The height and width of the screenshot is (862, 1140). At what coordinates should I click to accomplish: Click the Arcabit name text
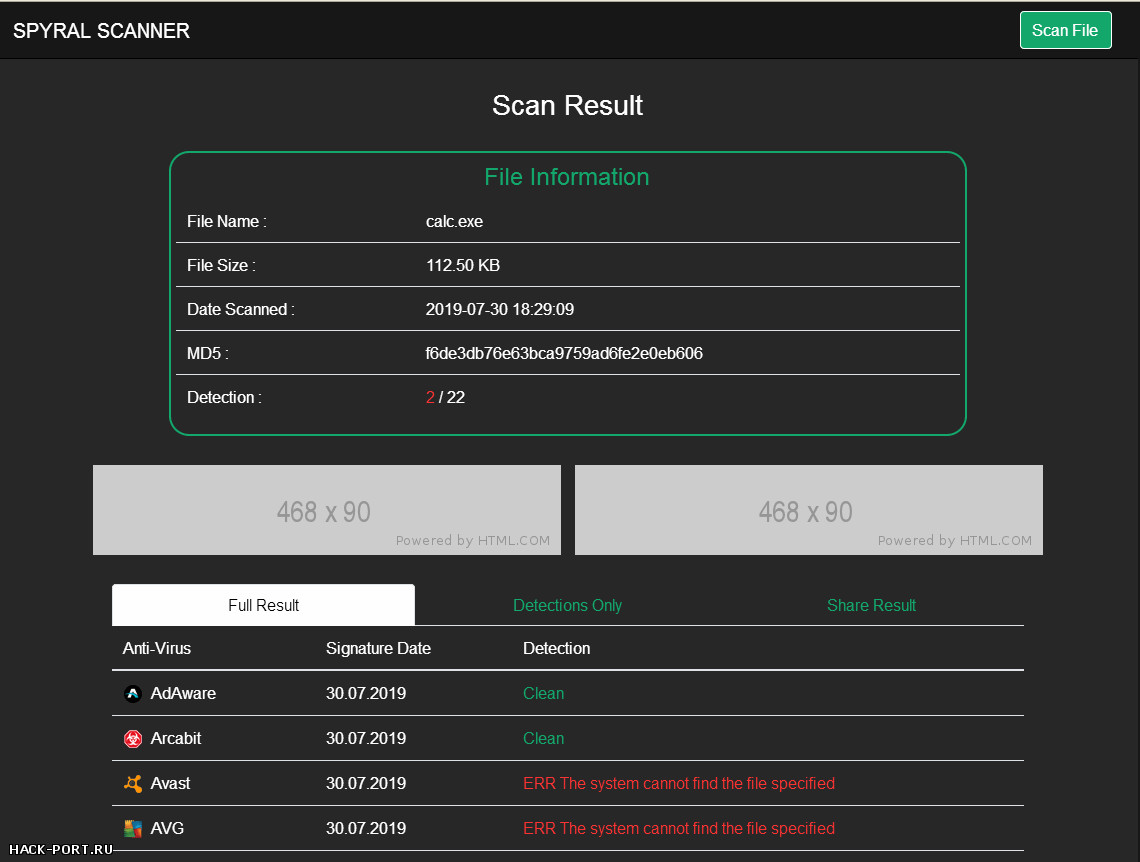tap(175, 738)
